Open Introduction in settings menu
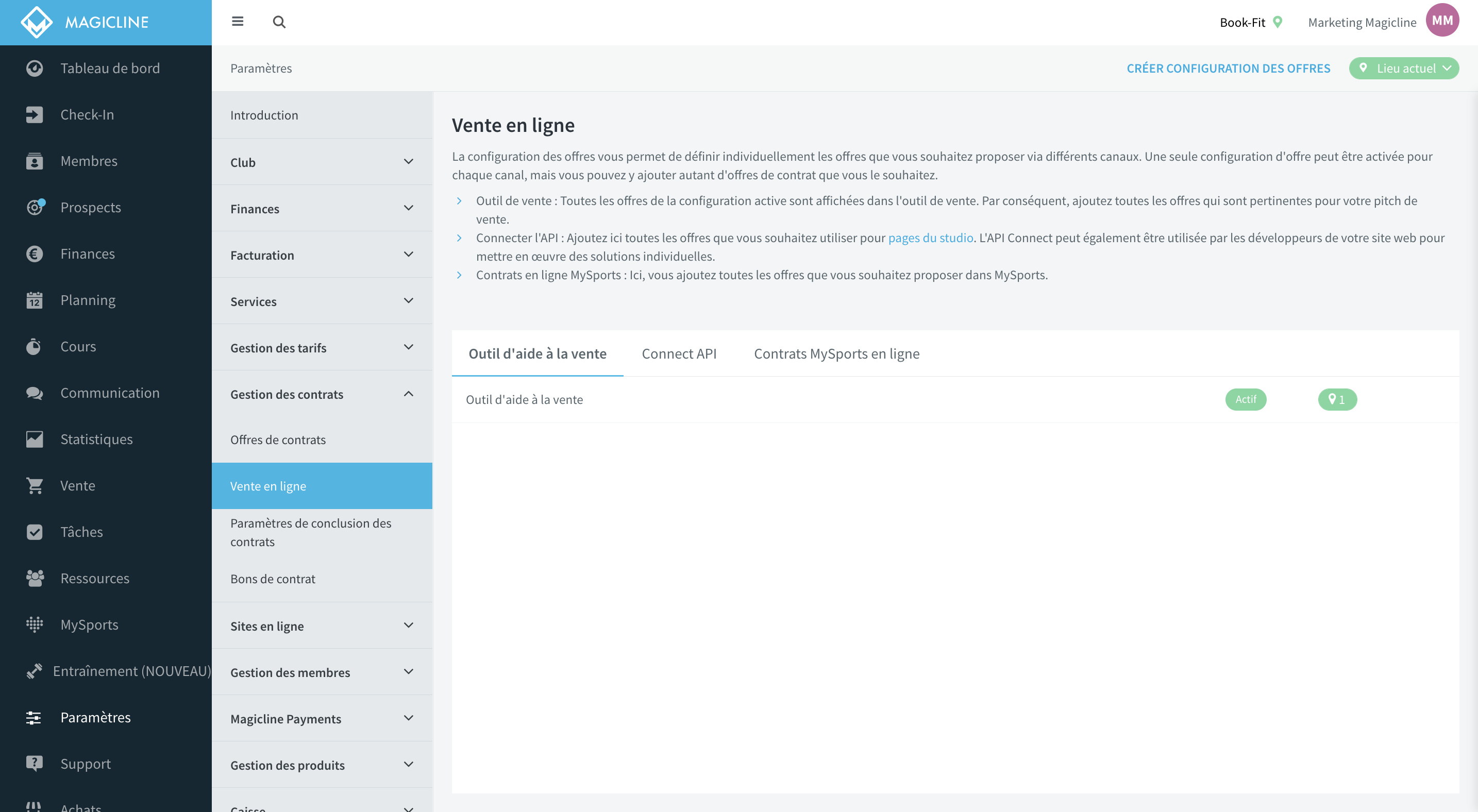Screen dimensions: 1478x812 (322, 115)
